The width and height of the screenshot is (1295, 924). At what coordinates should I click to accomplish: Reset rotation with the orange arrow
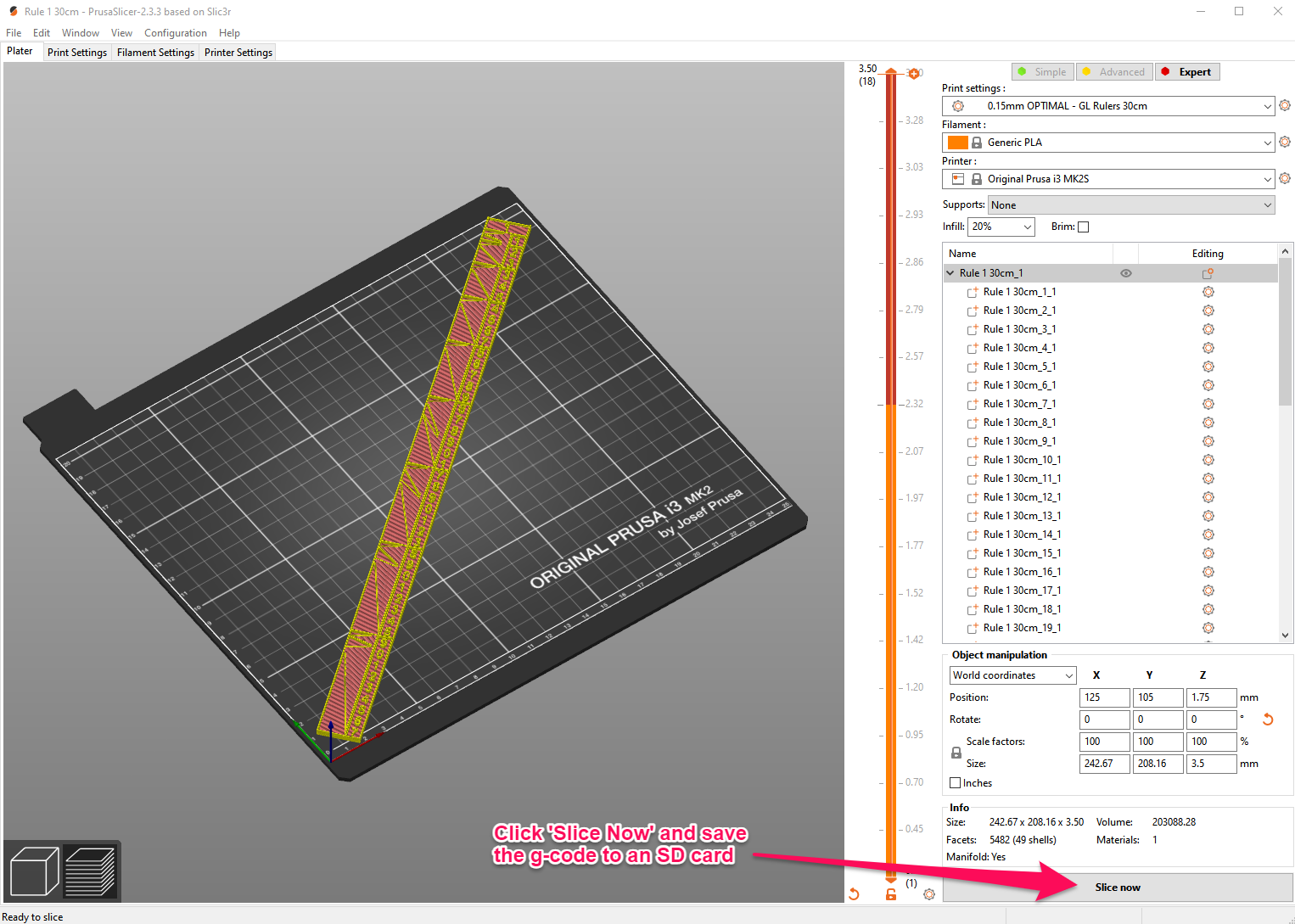click(x=1268, y=720)
